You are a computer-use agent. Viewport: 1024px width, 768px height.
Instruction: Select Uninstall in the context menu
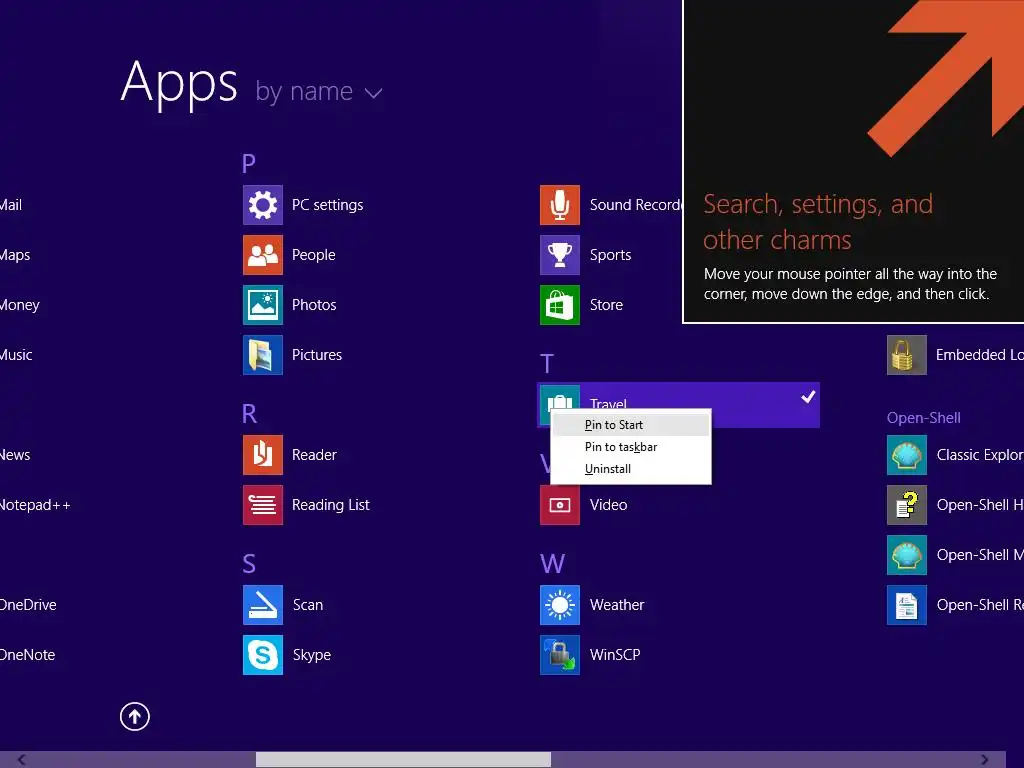pyautogui.click(x=631, y=469)
